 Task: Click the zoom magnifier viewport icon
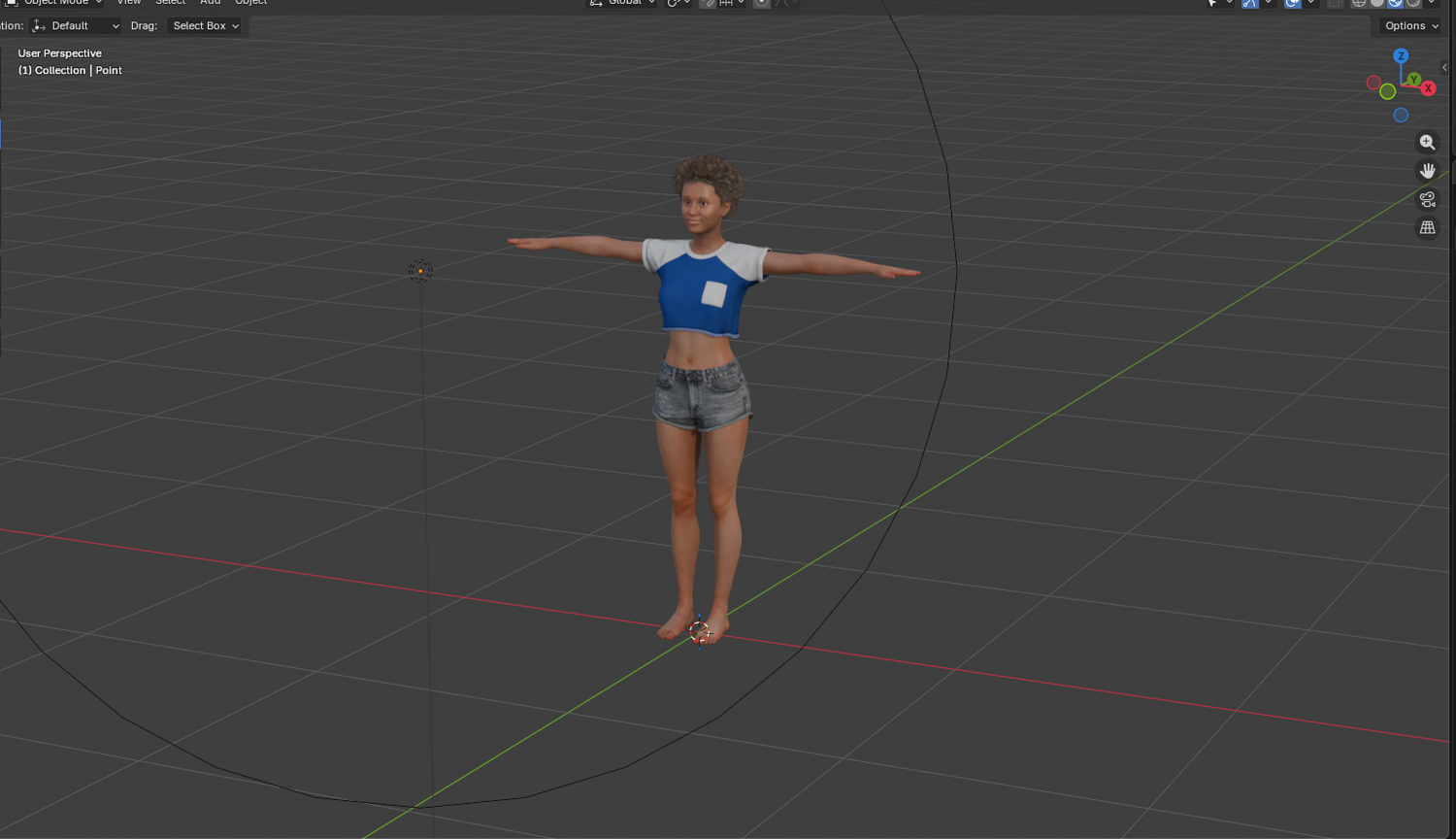[1427, 143]
